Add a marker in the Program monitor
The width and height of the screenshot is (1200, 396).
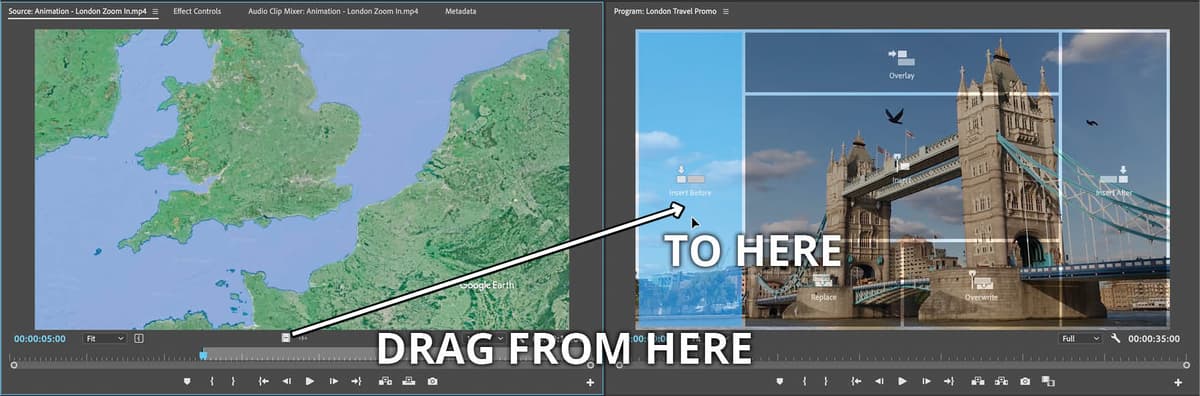click(781, 381)
